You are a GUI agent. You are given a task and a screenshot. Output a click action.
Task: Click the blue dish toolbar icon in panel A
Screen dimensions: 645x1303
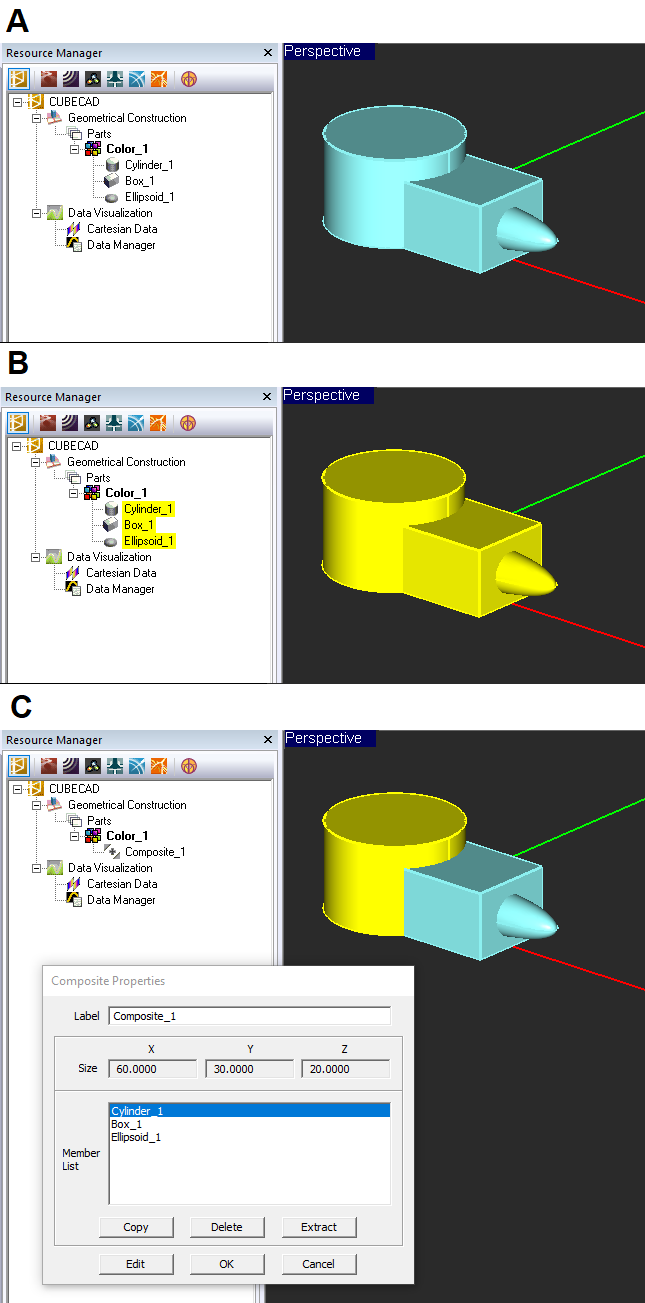(x=136, y=78)
